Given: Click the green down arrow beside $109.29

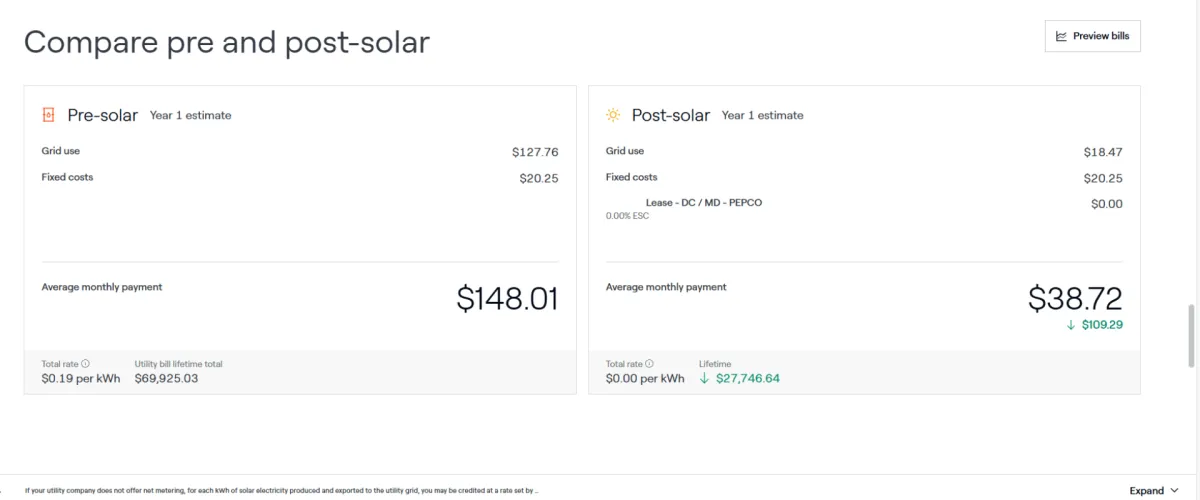Looking at the screenshot, I should [x=1071, y=325].
